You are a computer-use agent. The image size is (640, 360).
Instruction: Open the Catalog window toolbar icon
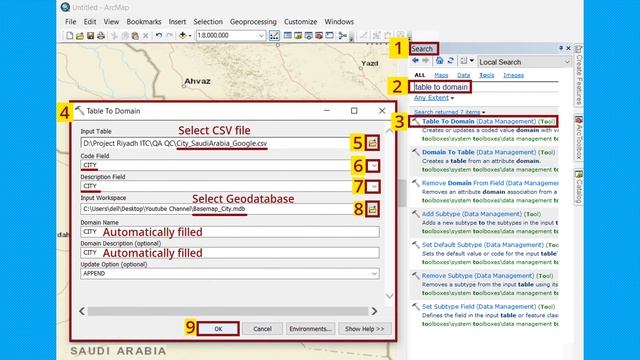point(298,36)
